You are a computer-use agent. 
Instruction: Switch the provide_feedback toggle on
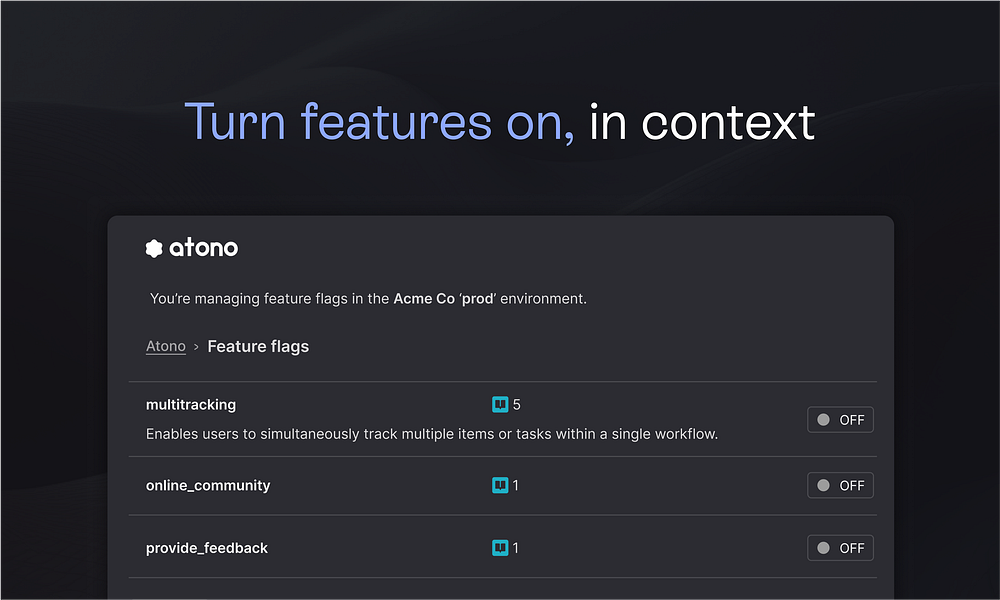(840, 548)
